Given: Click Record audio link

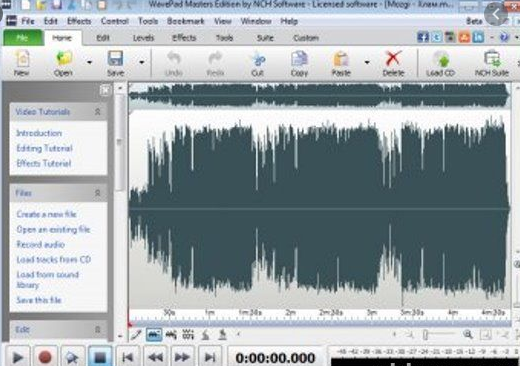Looking at the screenshot, I should 41,244.
